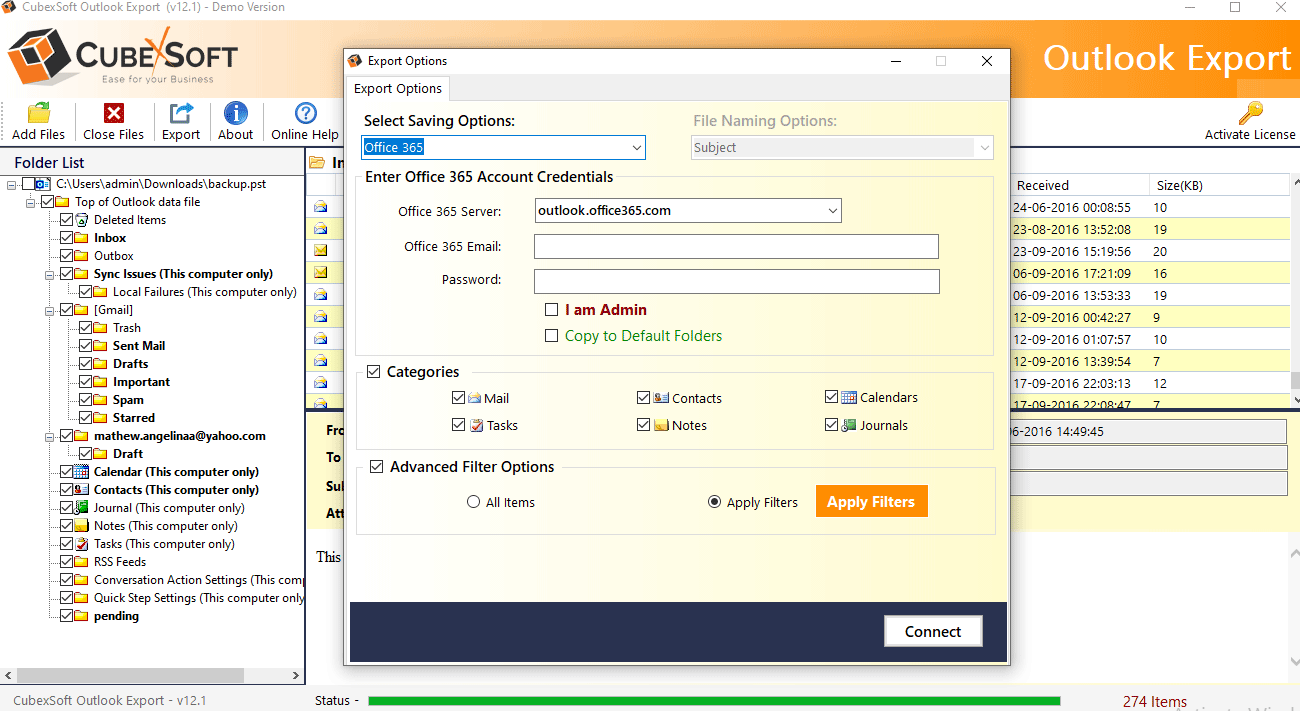The width and height of the screenshot is (1300, 711).
Task: Uncheck the Inbox folder checkbox
Action: click(66, 238)
